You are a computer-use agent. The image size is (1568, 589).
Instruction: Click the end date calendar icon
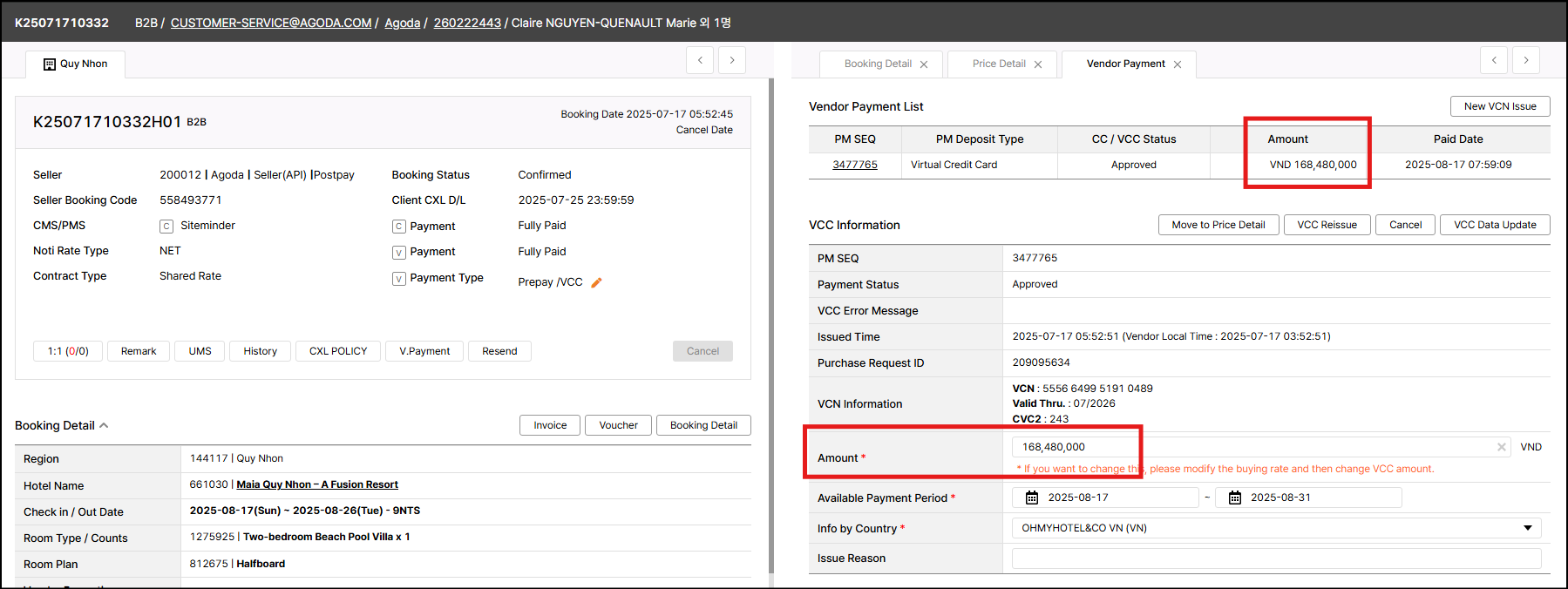point(1235,498)
